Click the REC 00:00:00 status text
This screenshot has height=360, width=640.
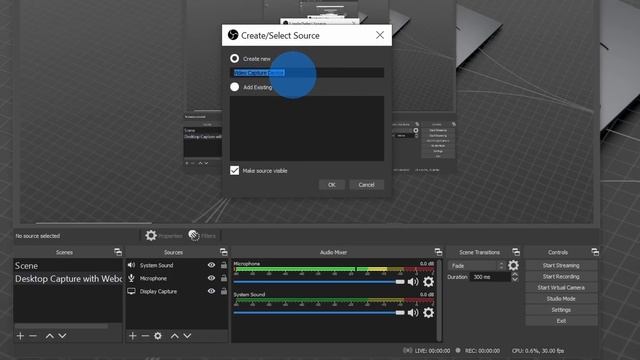(x=482, y=351)
